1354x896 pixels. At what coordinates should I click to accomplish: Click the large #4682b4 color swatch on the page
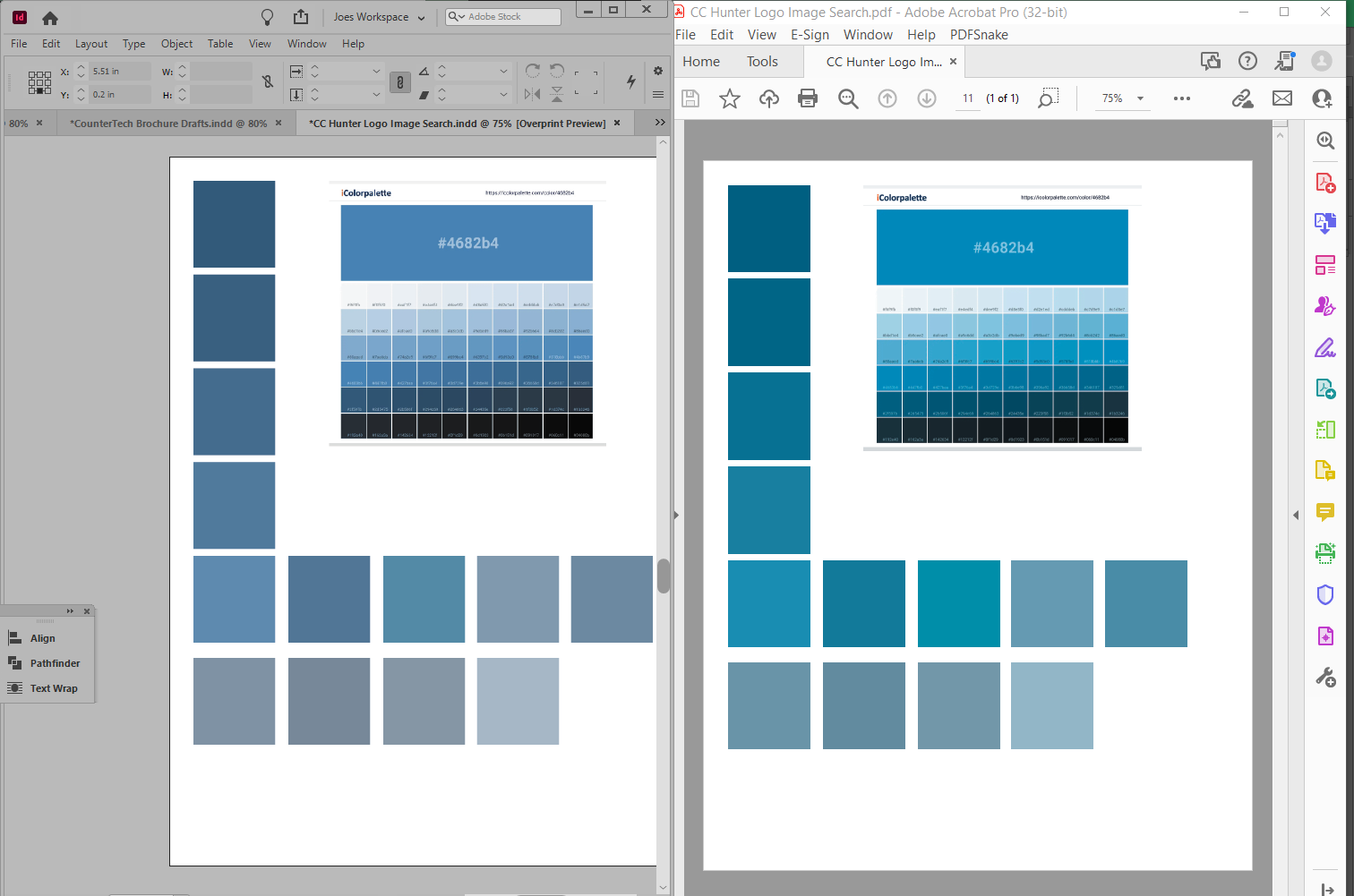click(466, 242)
